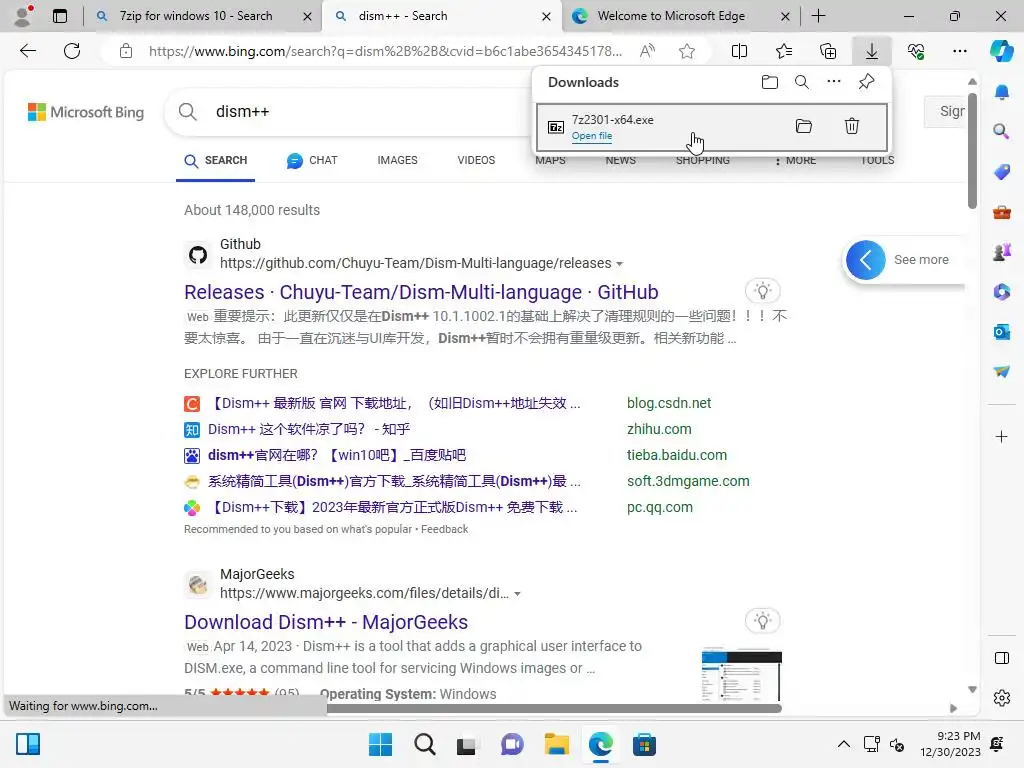Toggle the Downloads toolbar button

(x=872, y=51)
